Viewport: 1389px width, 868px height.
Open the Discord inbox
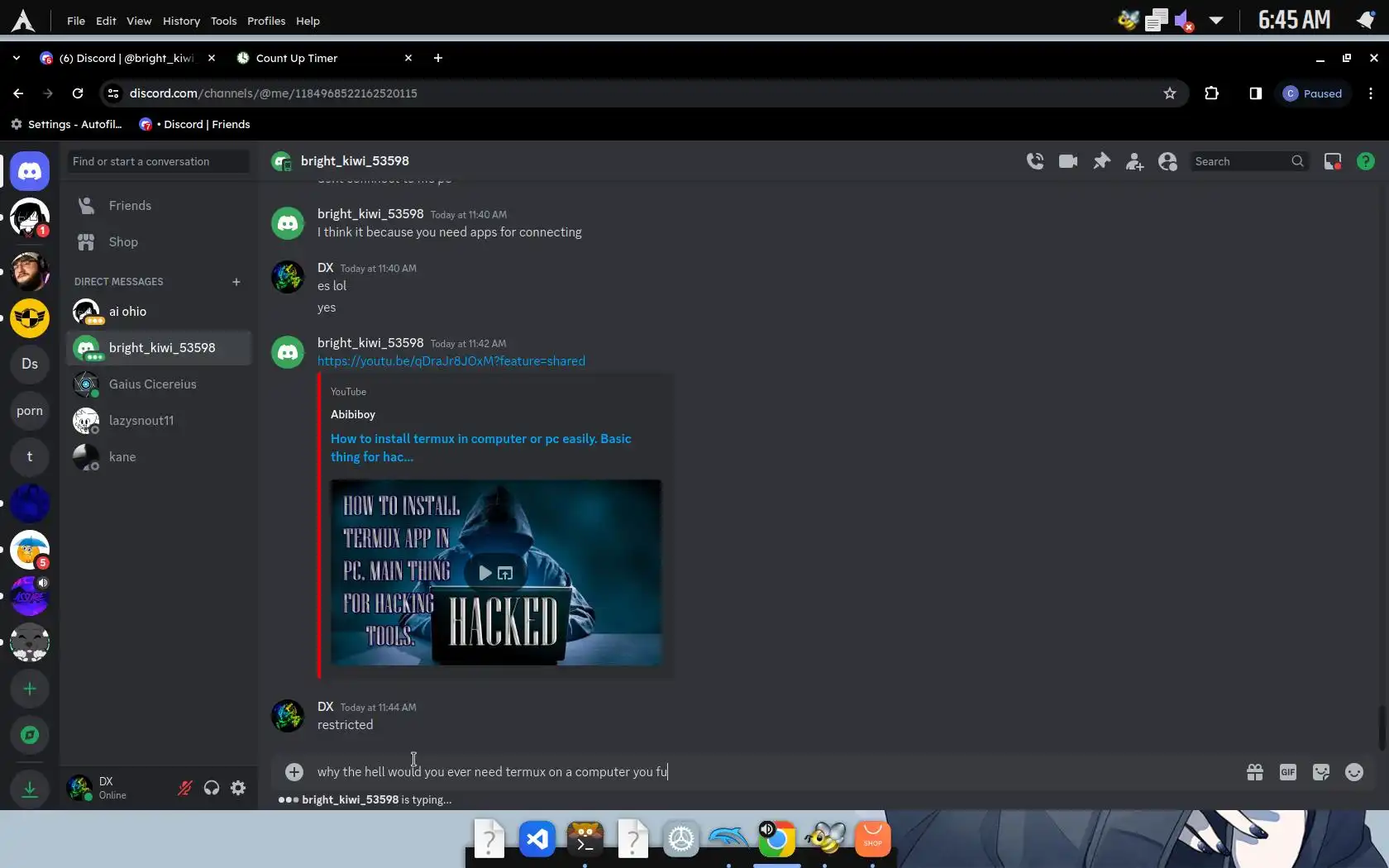point(1333,161)
